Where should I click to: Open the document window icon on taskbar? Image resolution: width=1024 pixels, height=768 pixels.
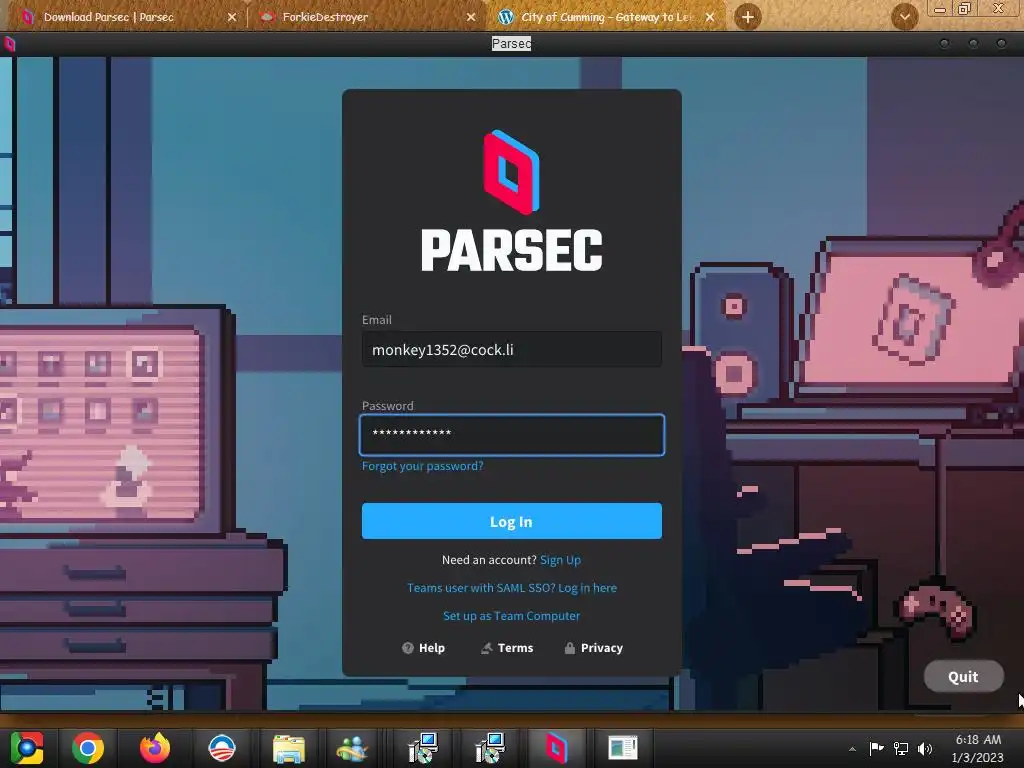click(622, 748)
